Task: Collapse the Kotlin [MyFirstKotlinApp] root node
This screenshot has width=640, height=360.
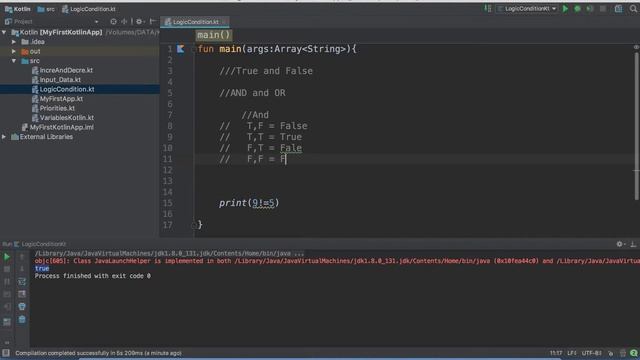Action: tap(4, 32)
